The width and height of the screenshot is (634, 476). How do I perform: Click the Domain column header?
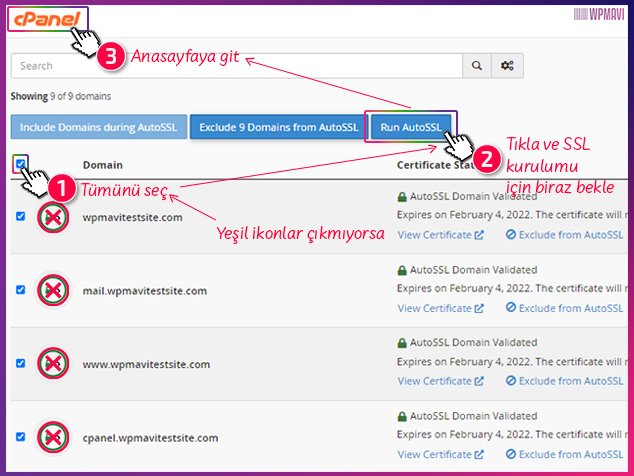click(103, 165)
